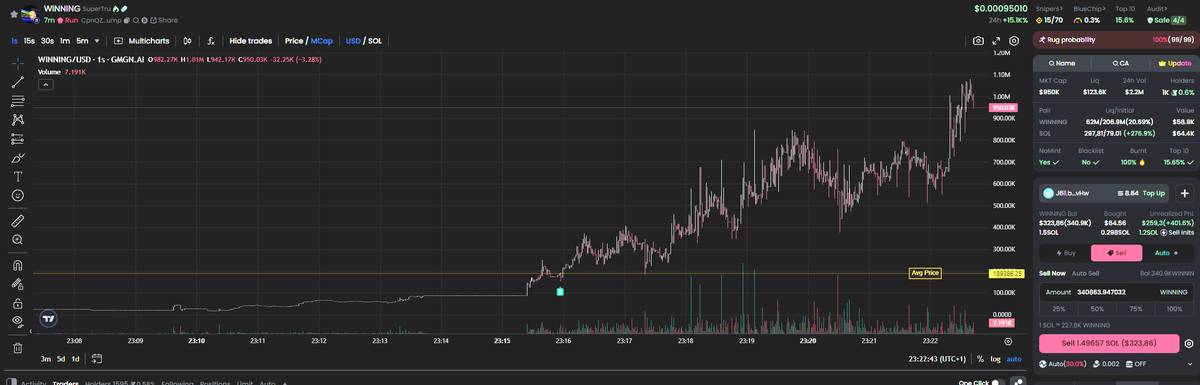The width and height of the screenshot is (1200, 385).
Task: Add wallet with plus button
Action: (1185, 193)
